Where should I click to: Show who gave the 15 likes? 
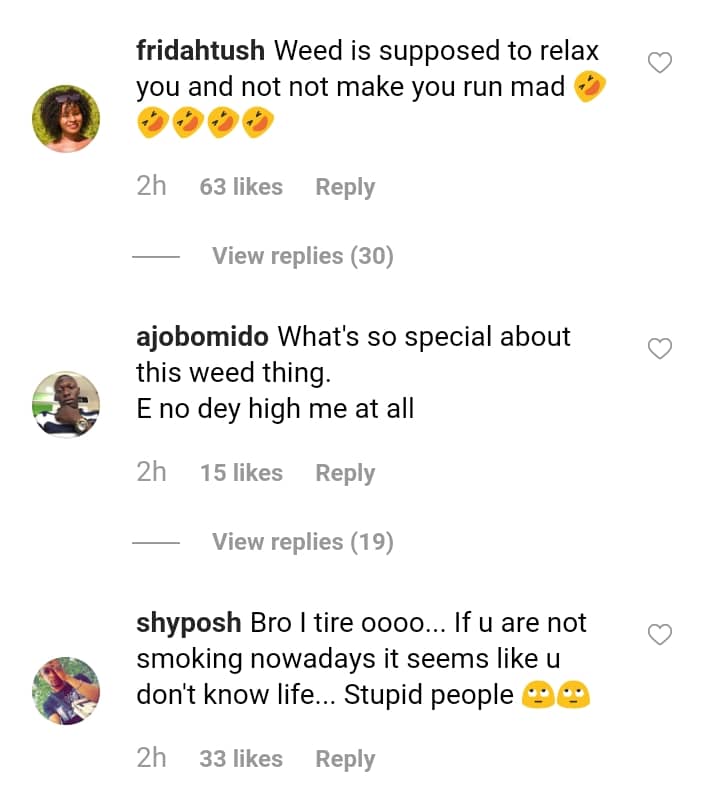241,473
